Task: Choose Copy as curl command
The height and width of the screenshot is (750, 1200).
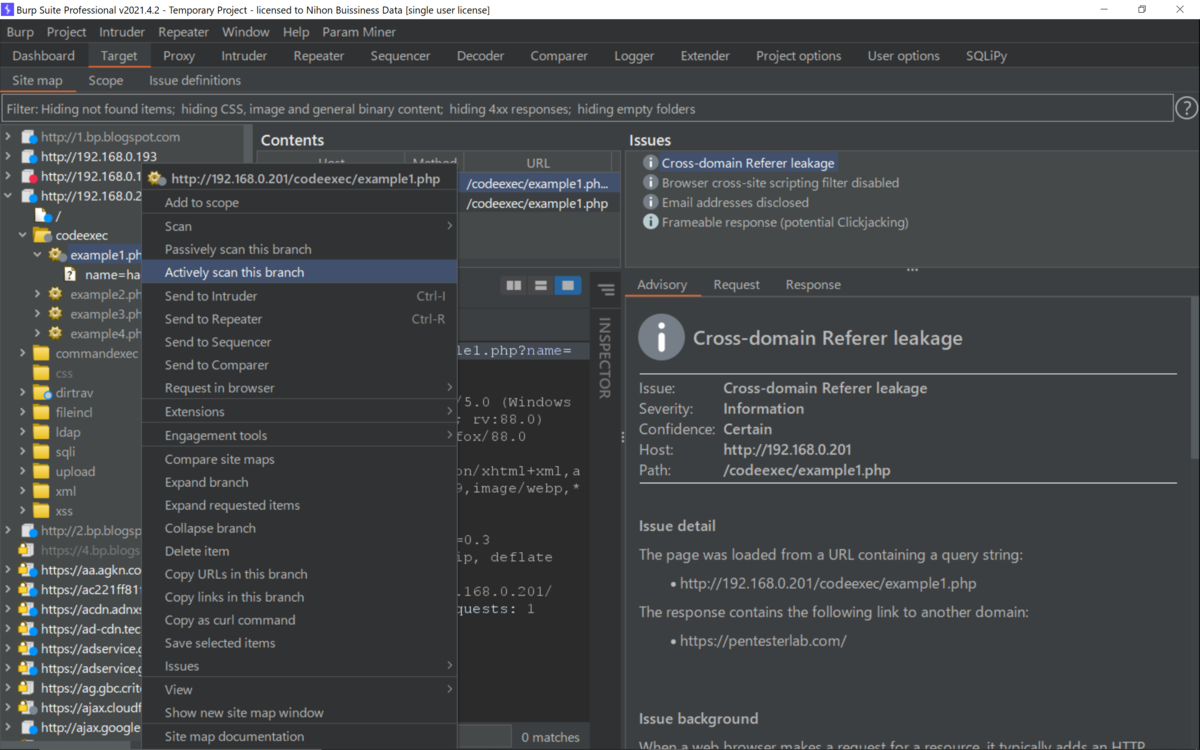Action: pyautogui.click(x=299, y=620)
